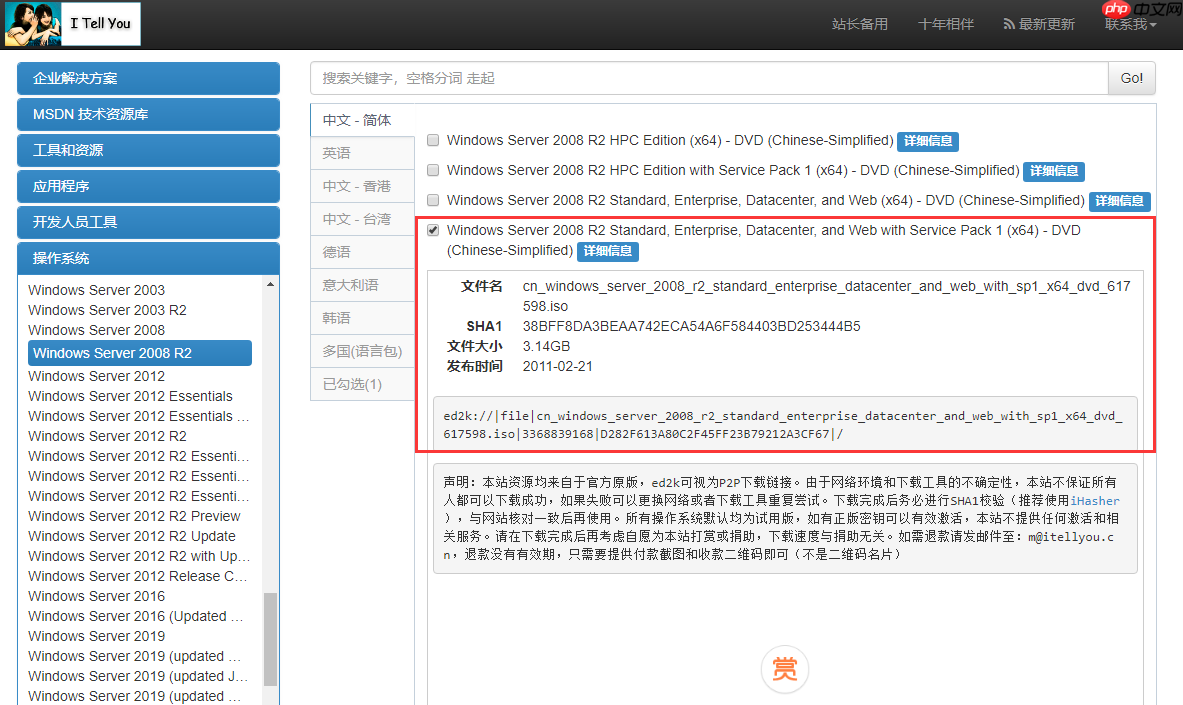Click the php中文网 icon top right
This screenshot has width=1183, height=705.
coord(1116,12)
